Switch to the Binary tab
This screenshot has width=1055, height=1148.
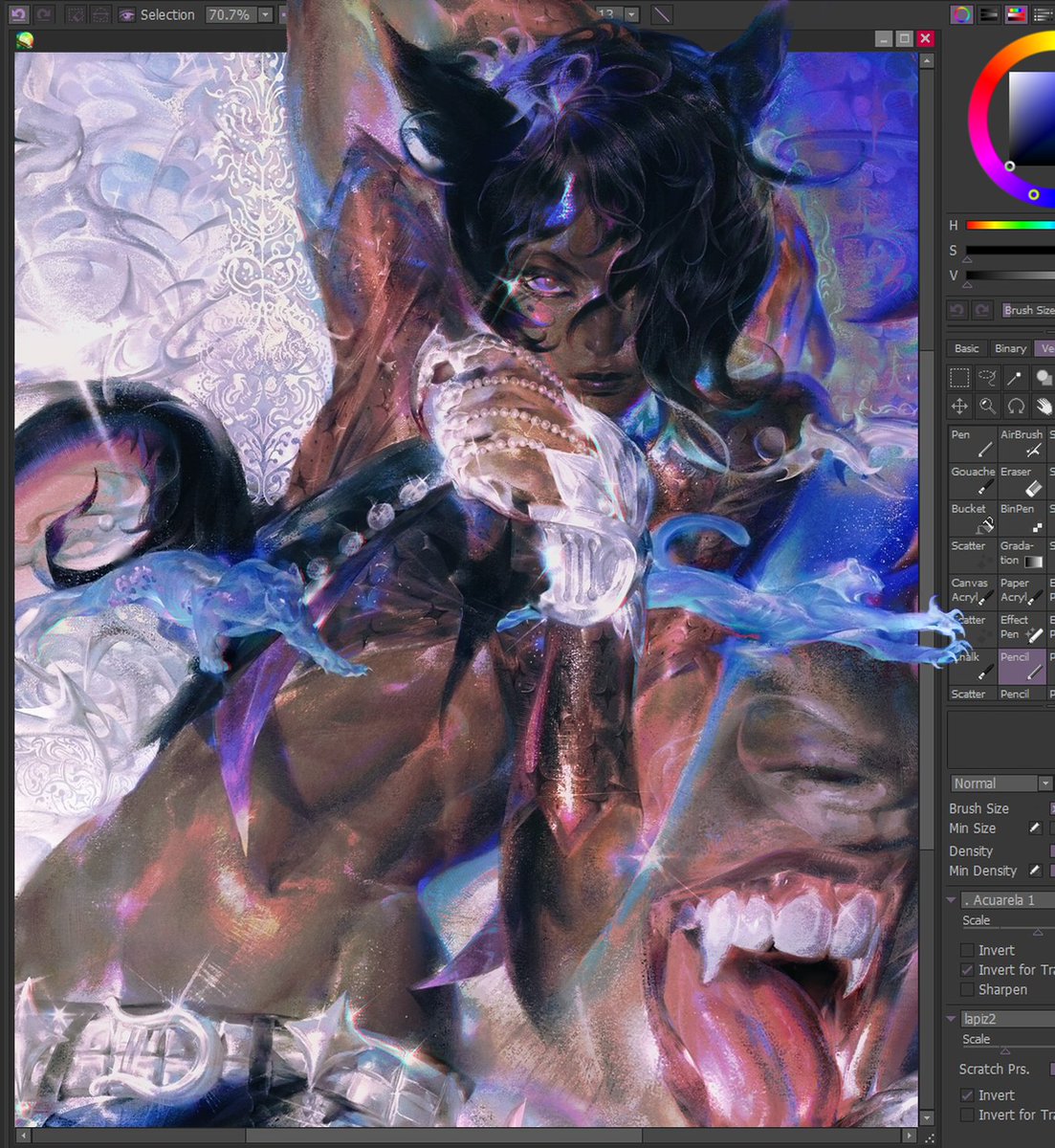click(1010, 348)
